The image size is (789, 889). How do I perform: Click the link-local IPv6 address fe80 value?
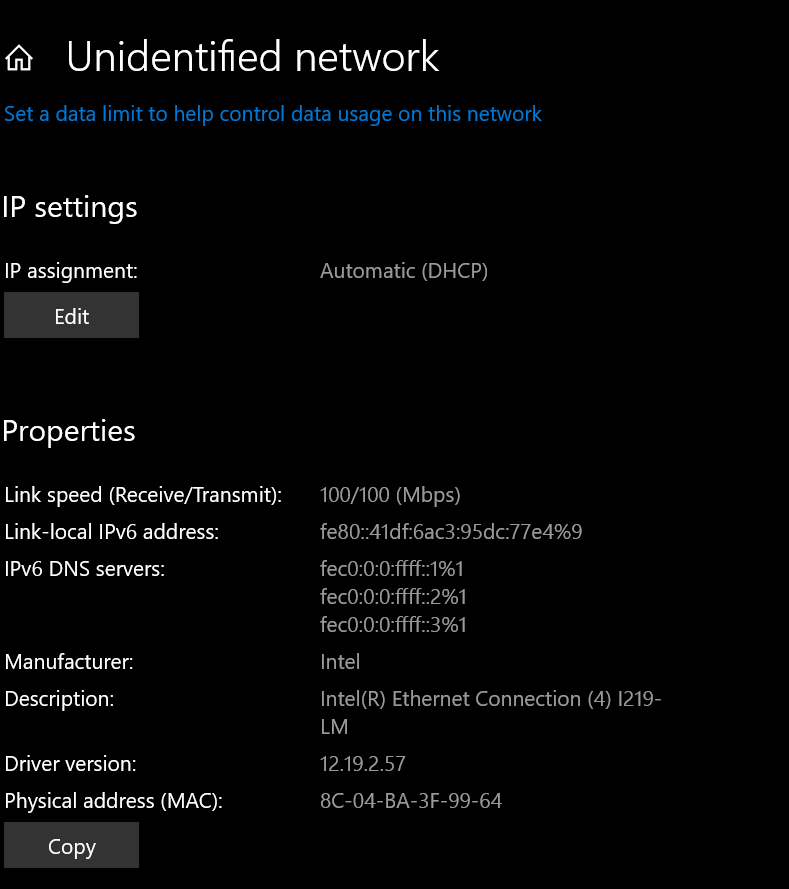point(451,532)
